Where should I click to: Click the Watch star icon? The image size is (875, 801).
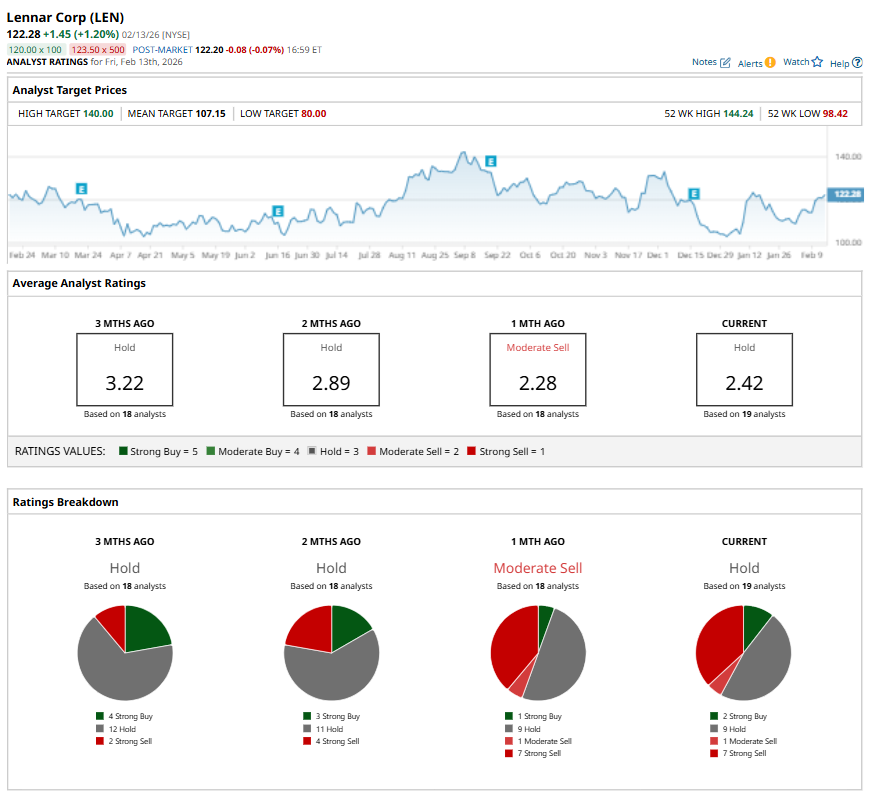click(x=817, y=62)
